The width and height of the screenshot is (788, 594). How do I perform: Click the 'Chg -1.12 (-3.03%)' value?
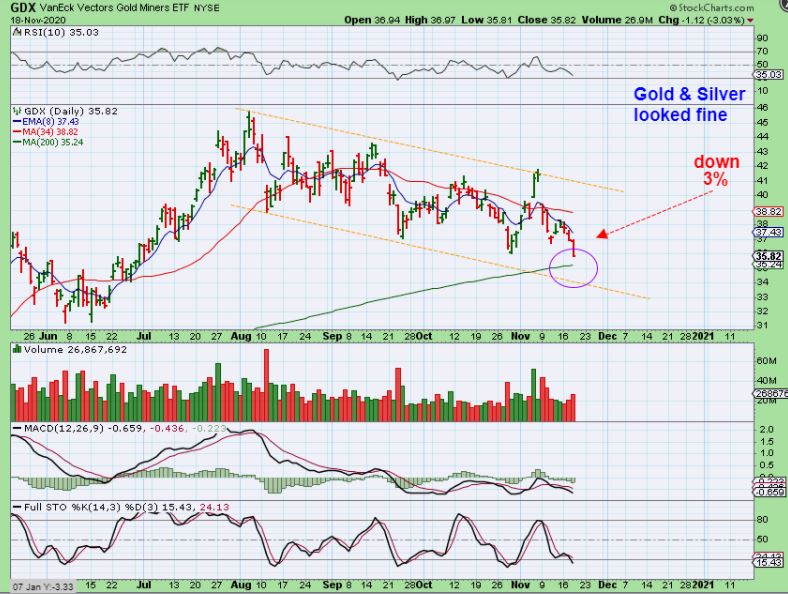click(x=702, y=20)
